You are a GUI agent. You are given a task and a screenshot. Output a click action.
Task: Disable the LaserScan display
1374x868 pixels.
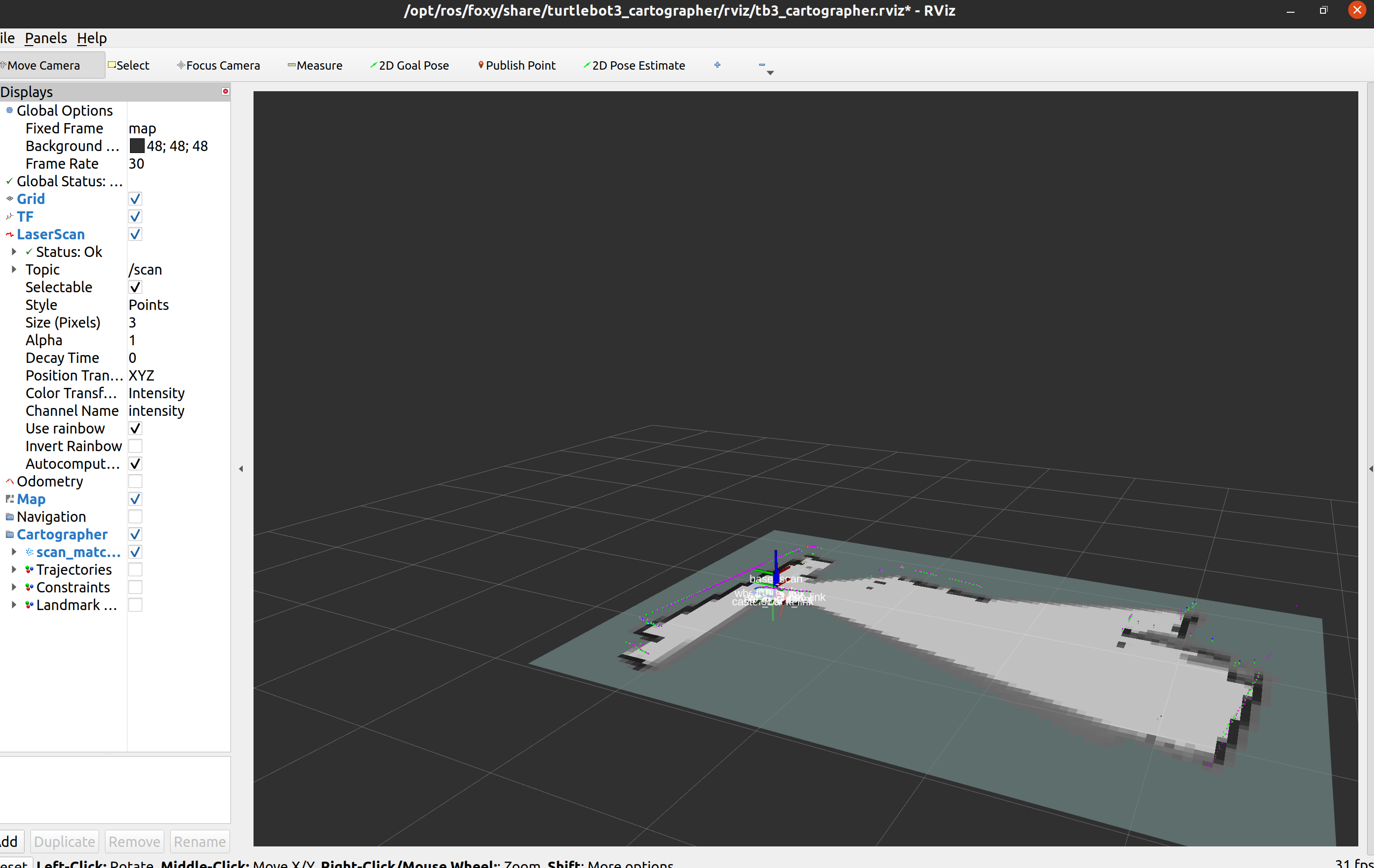click(135, 234)
